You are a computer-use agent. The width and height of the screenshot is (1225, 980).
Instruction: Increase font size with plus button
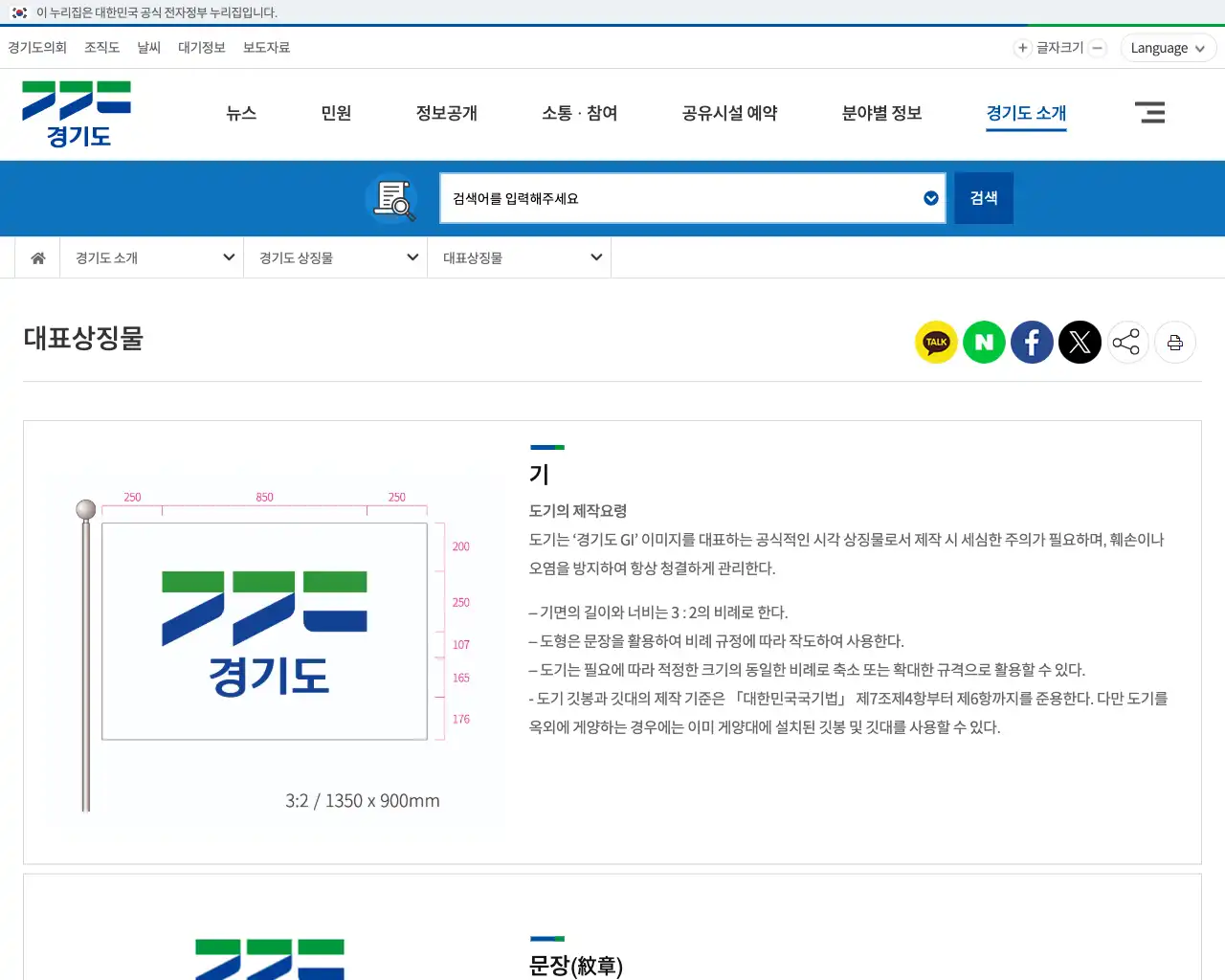1022,48
